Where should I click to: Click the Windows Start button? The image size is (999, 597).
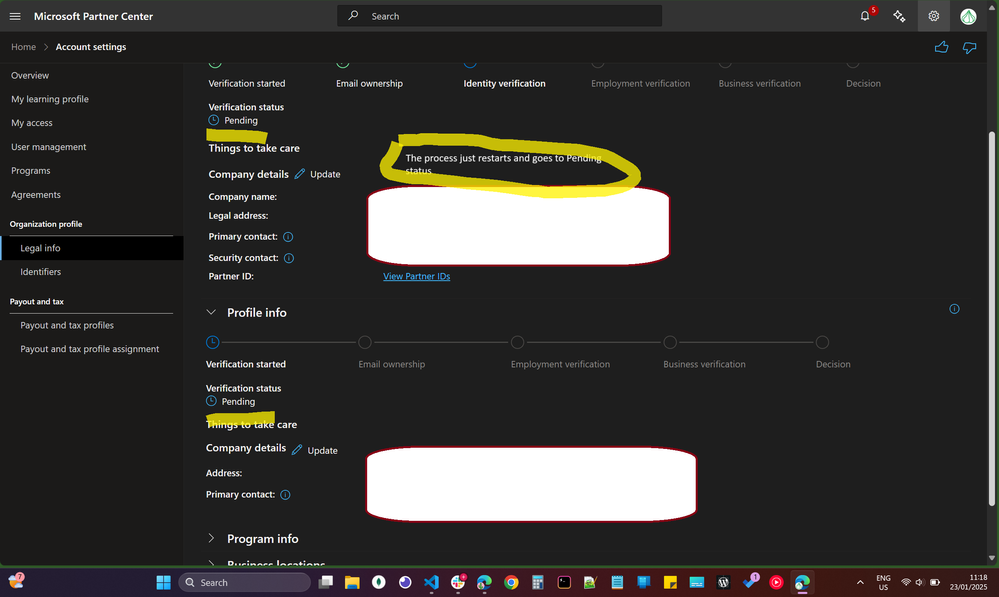coord(164,582)
